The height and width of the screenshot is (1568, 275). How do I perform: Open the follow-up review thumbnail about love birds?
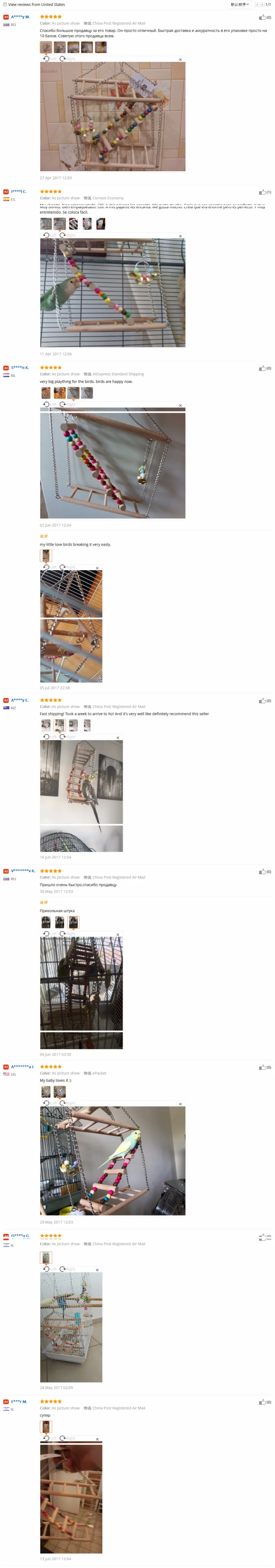pos(46,555)
